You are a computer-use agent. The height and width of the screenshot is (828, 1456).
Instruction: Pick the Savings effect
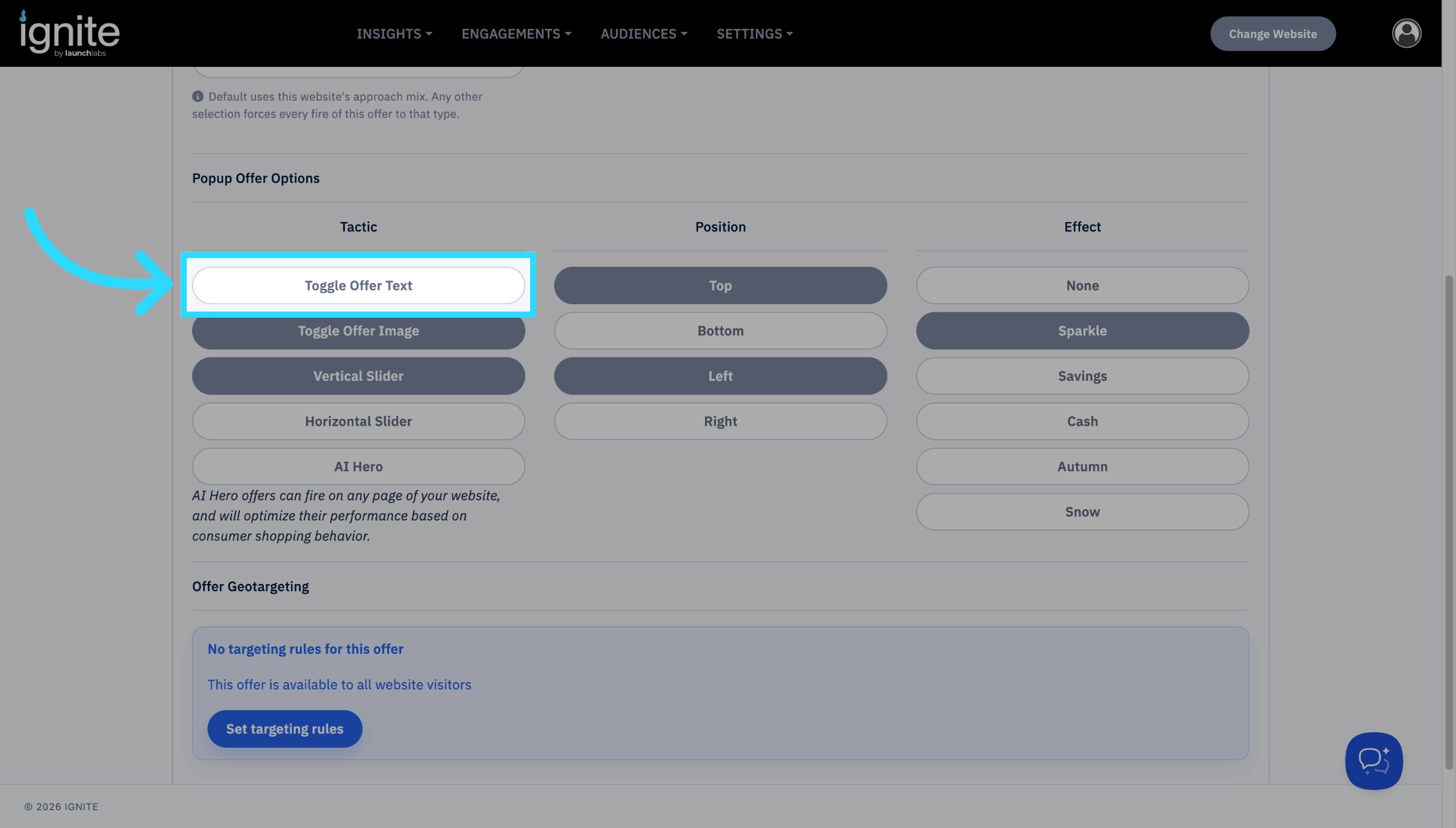click(1082, 376)
